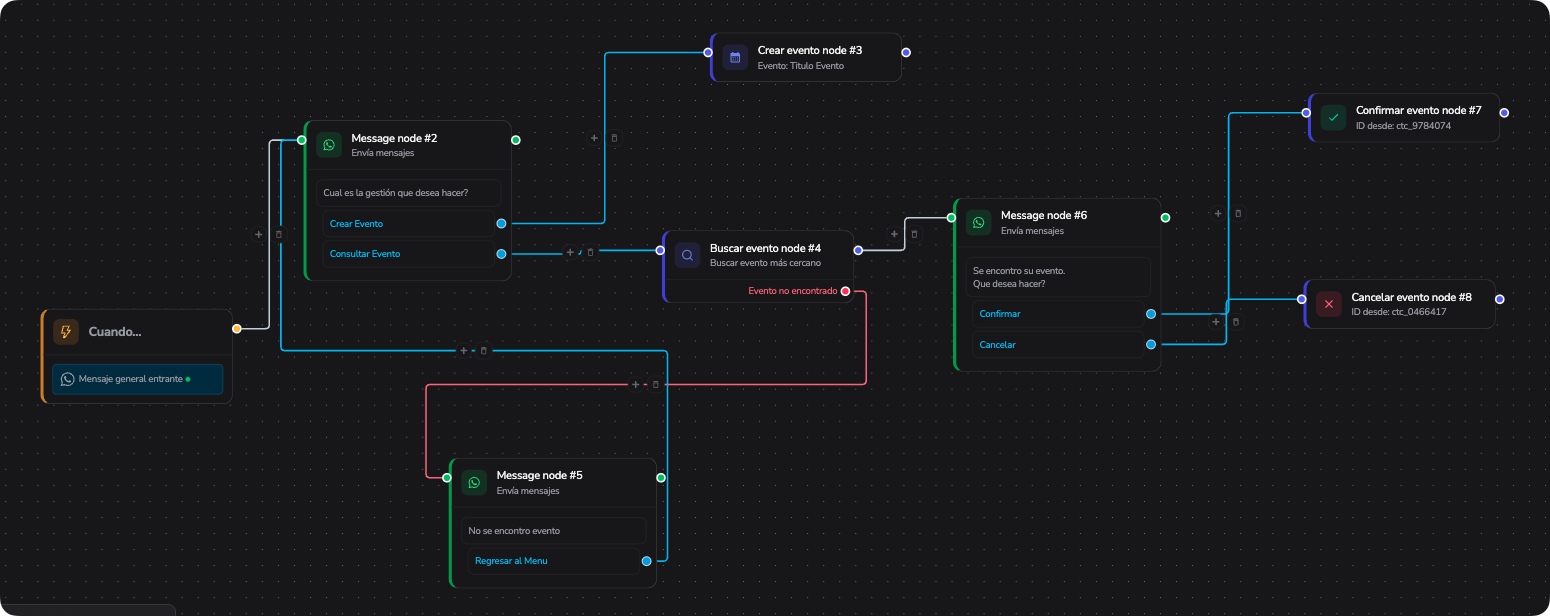Click the calendar icon on Crear evento node #3
Screen dimensions: 1550x616
click(735, 57)
